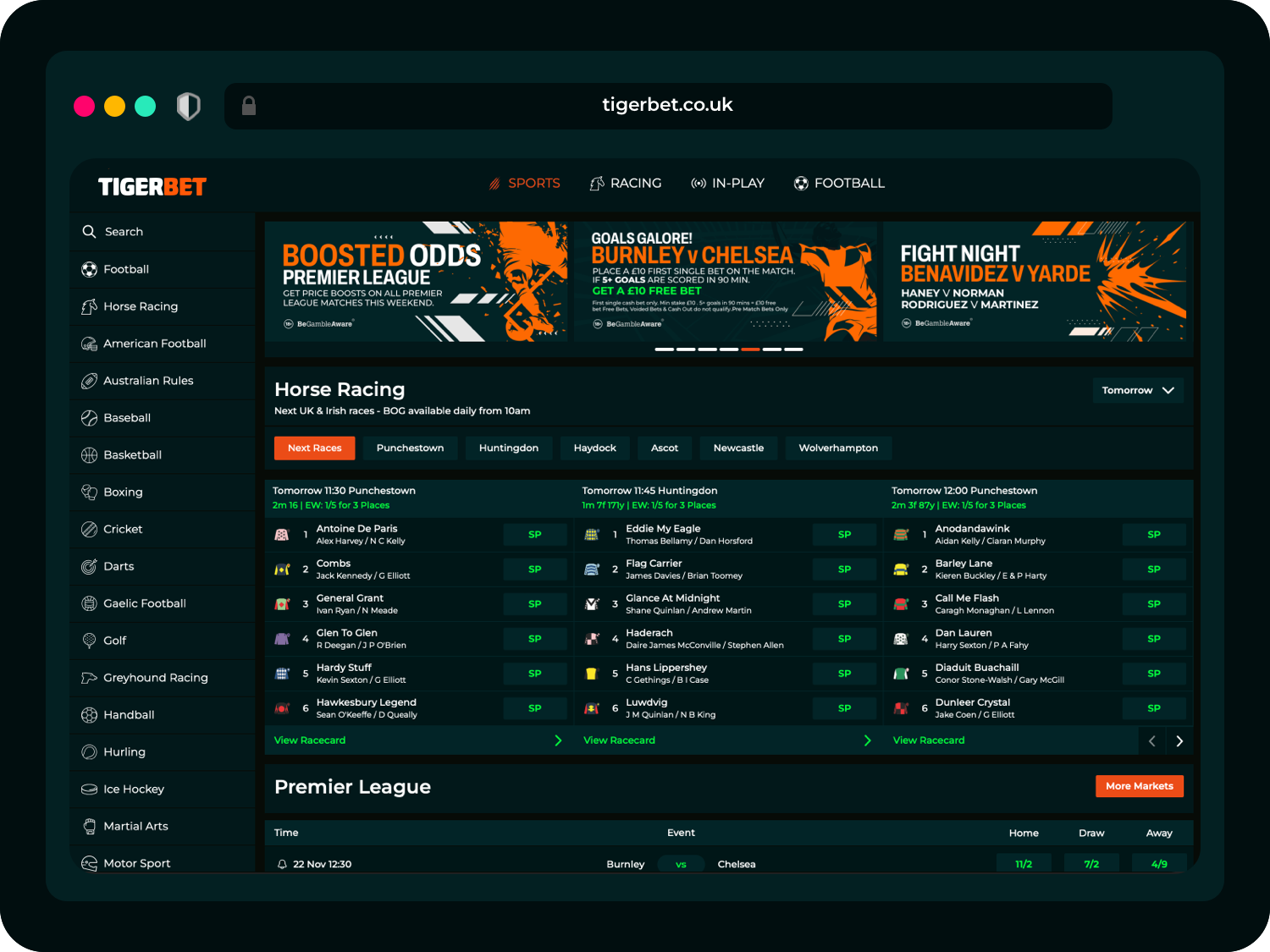Open the IN-PLAY navigation menu item
This screenshot has height=952, width=1270.
pyautogui.click(x=728, y=183)
